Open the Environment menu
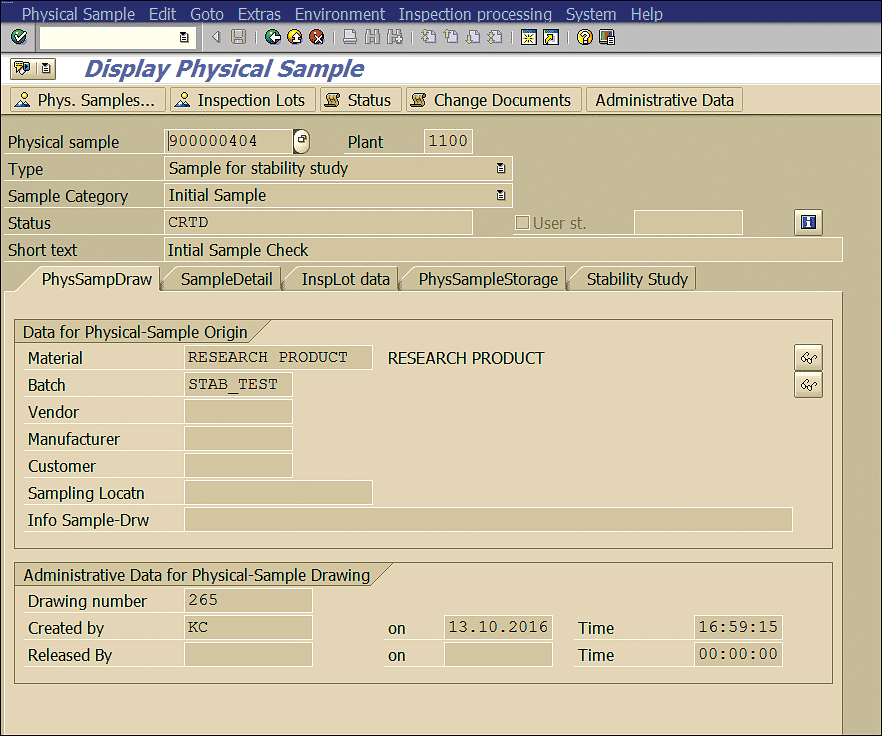 tap(340, 14)
